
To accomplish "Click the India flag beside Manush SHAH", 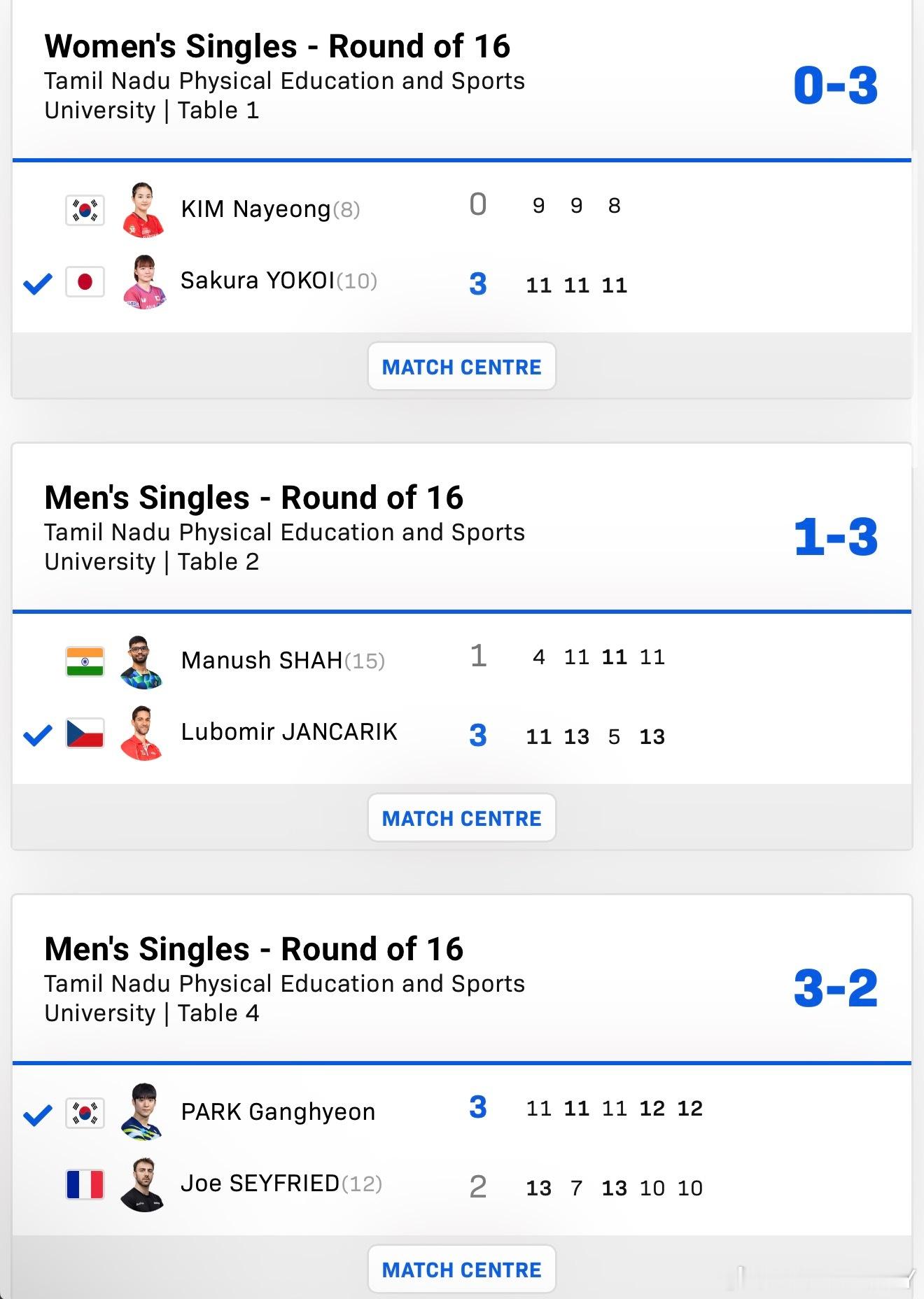I will click(85, 661).
